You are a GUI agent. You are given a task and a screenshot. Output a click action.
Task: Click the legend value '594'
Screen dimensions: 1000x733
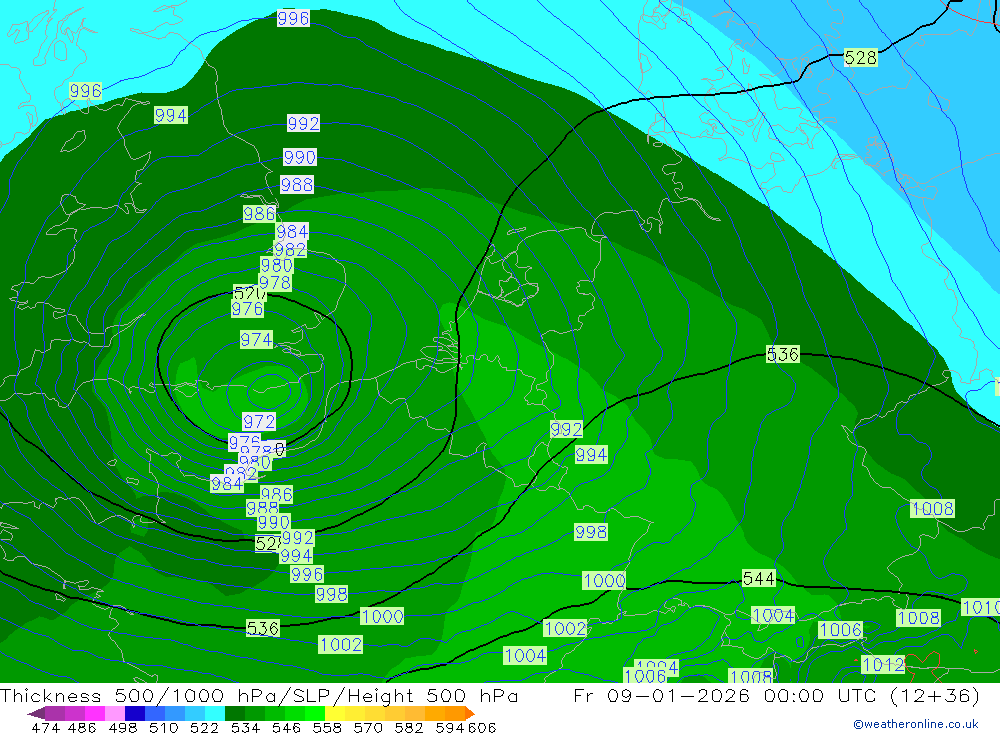click(x=450, y=727)
